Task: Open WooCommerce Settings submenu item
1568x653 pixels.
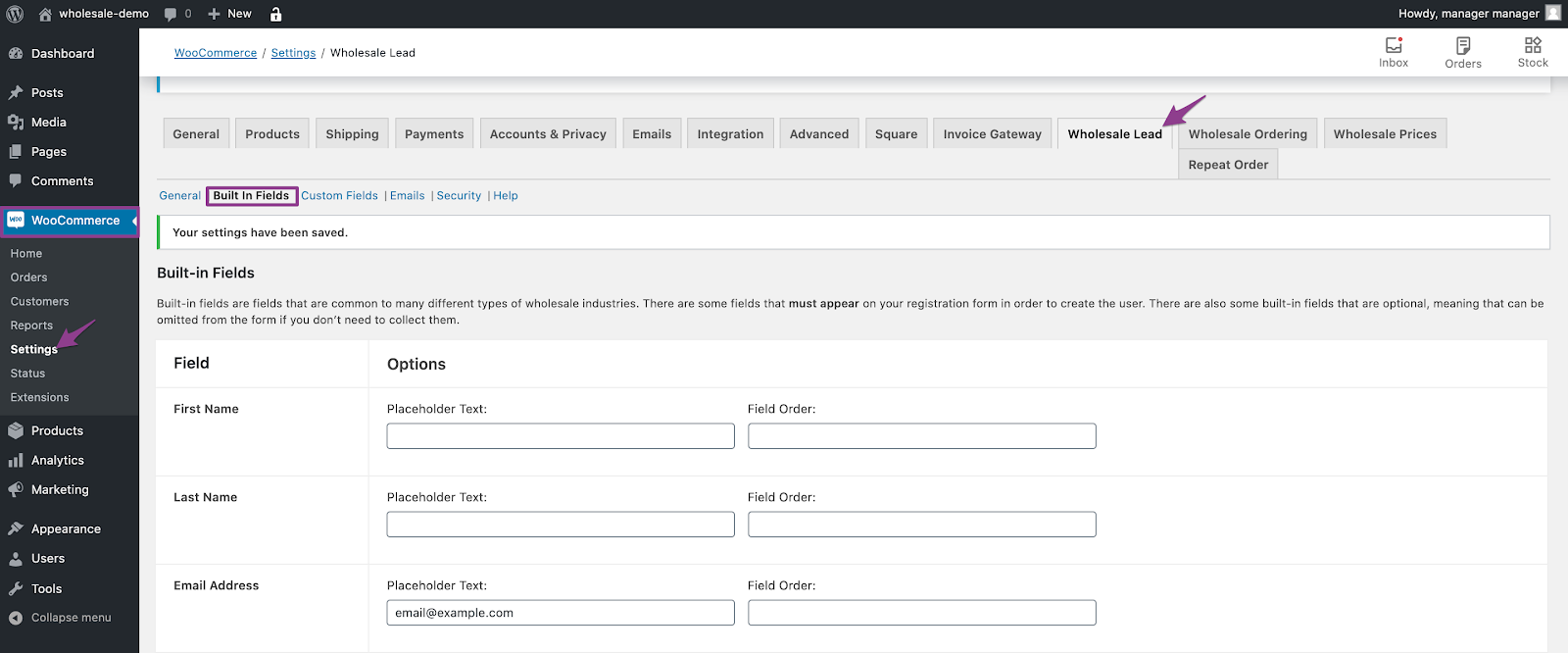Action: pyautogui.click(x=34, y=349)
